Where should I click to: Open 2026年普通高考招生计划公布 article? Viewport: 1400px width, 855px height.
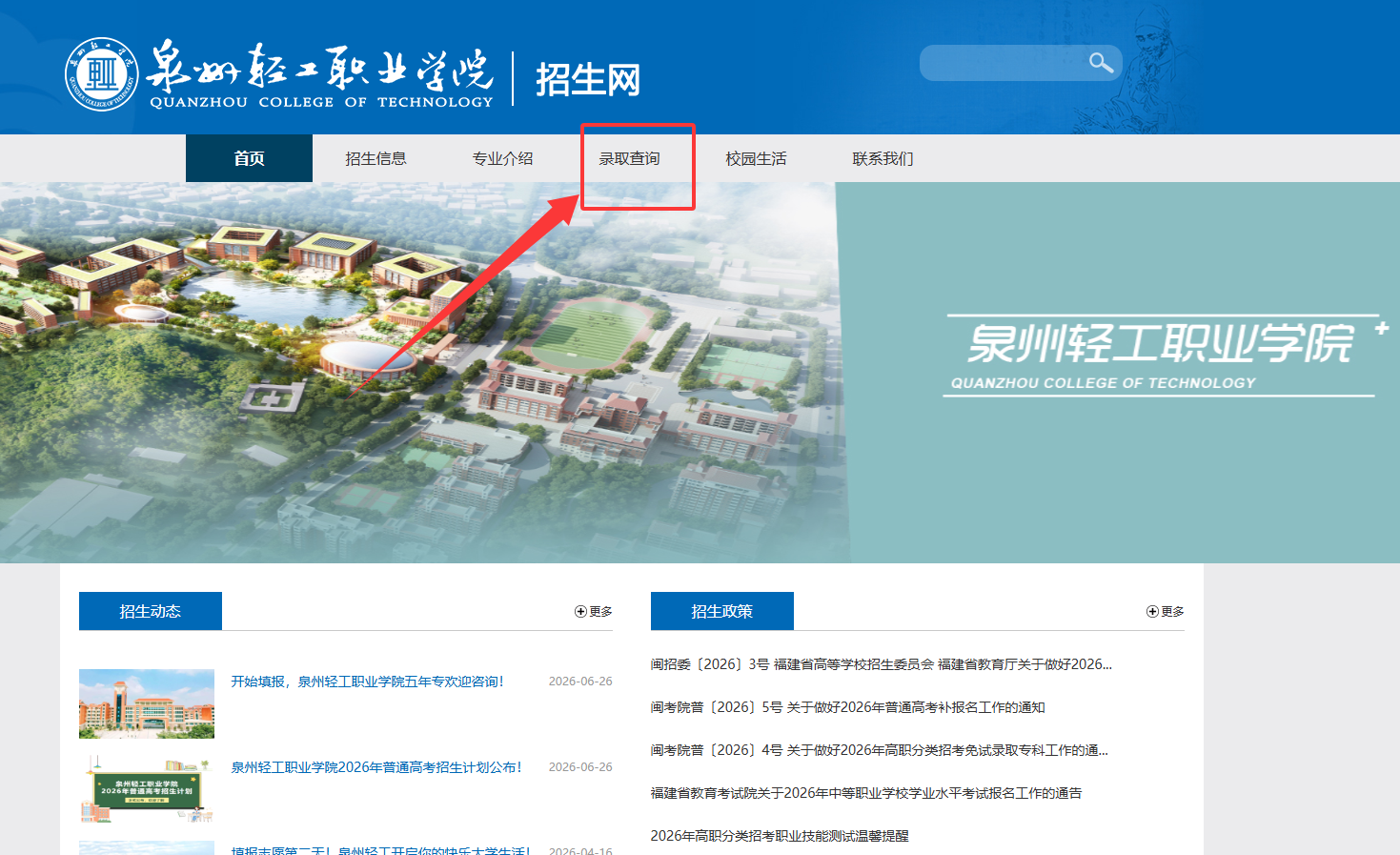coord(376,767)
